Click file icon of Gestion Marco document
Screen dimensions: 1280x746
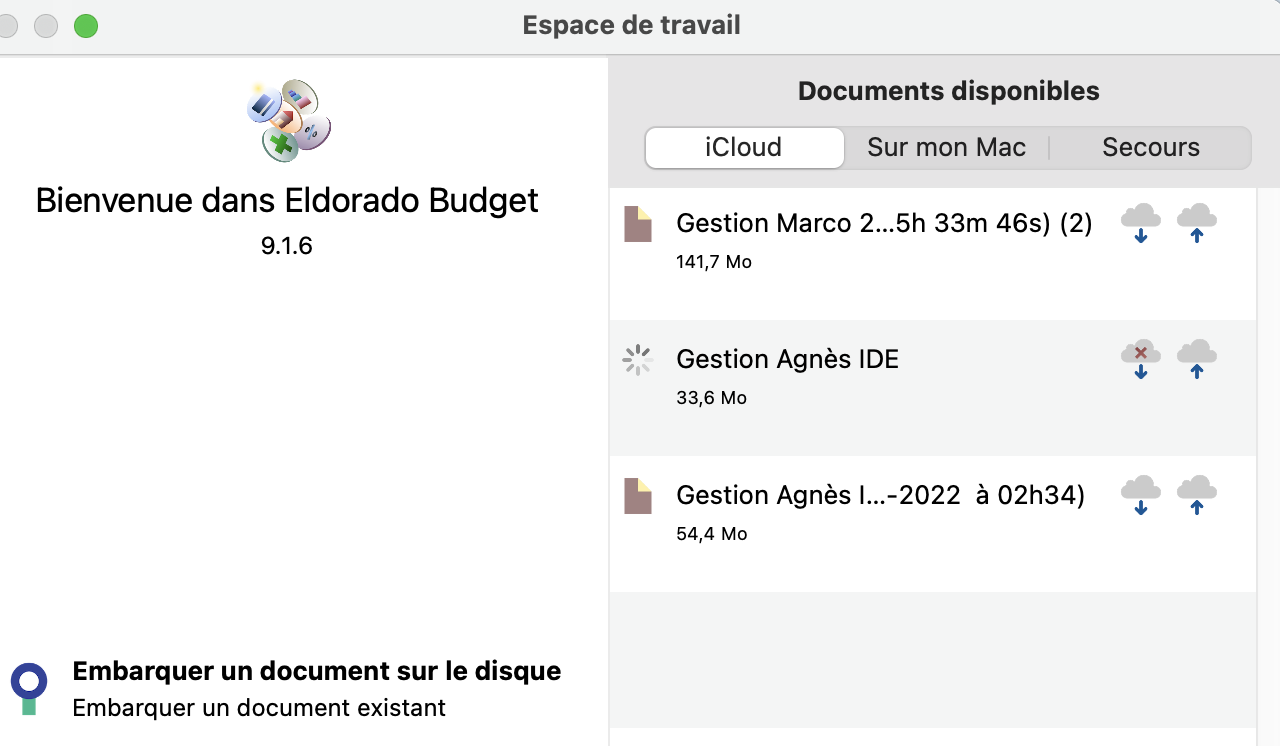[x=638, y=224]
